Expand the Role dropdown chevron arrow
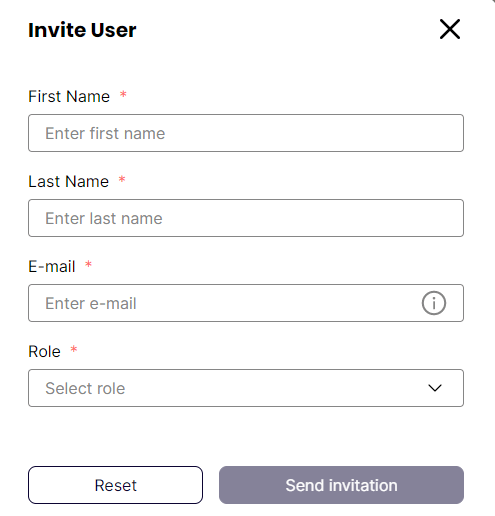 pos(435,388)
